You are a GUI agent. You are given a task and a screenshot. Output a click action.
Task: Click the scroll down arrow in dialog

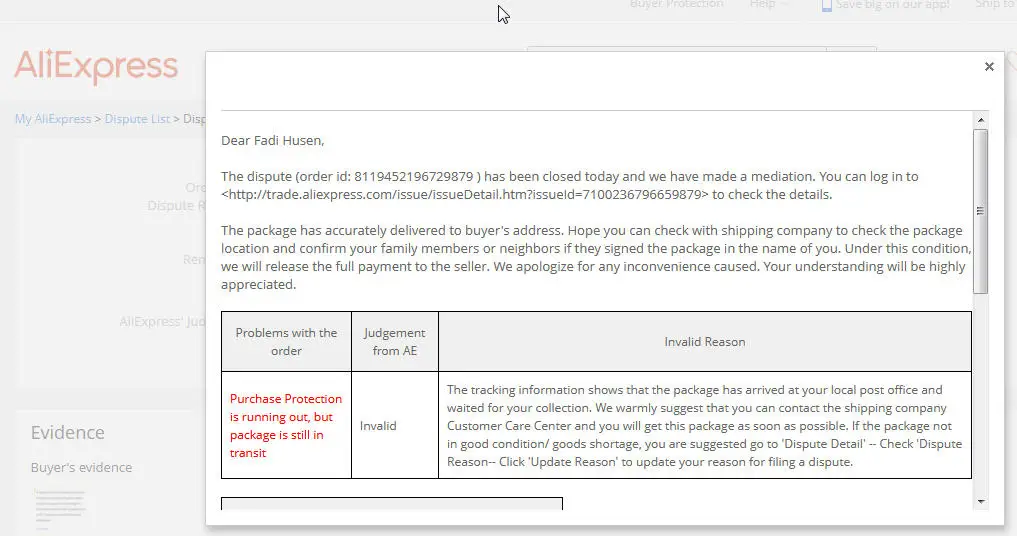[x=981, y=502]
